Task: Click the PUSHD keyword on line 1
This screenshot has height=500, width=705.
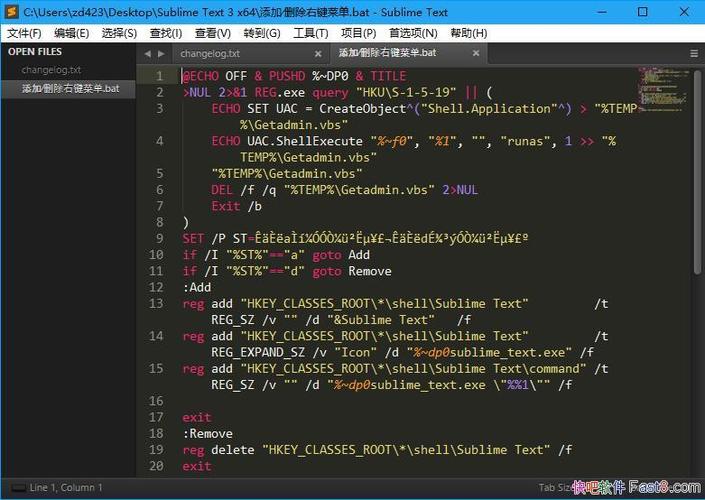Action: point(287,76)
